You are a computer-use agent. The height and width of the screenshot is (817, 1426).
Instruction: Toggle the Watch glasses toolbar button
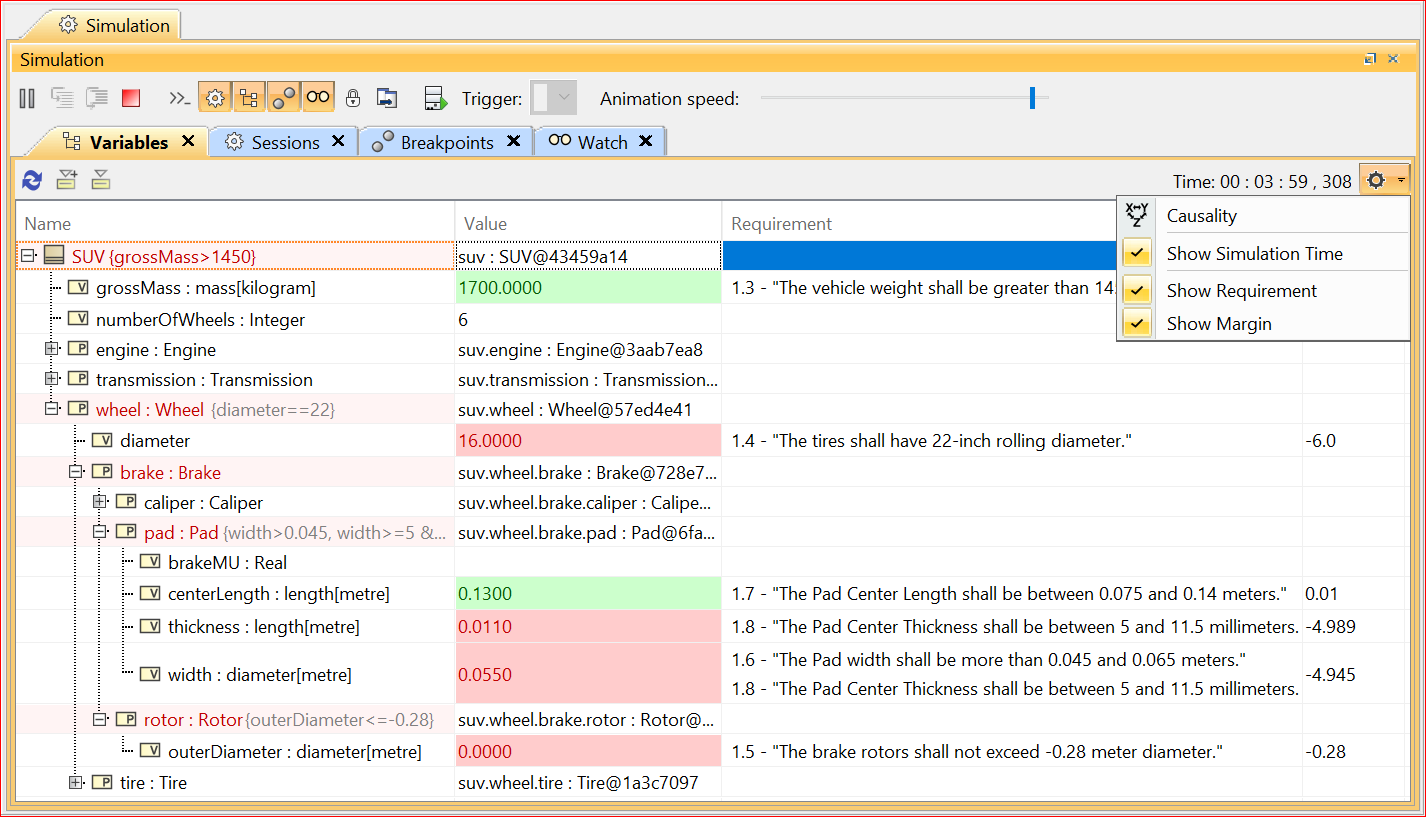point(318,97)
